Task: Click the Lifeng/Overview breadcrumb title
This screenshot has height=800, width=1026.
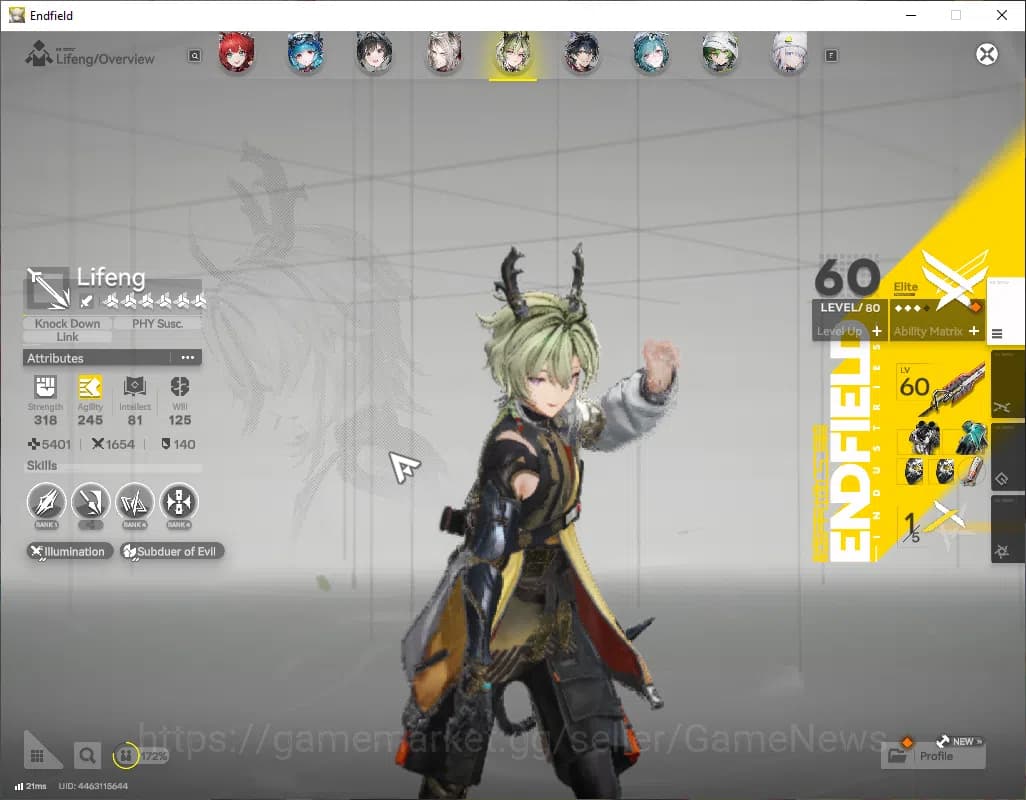Action: tap(105, 59)
